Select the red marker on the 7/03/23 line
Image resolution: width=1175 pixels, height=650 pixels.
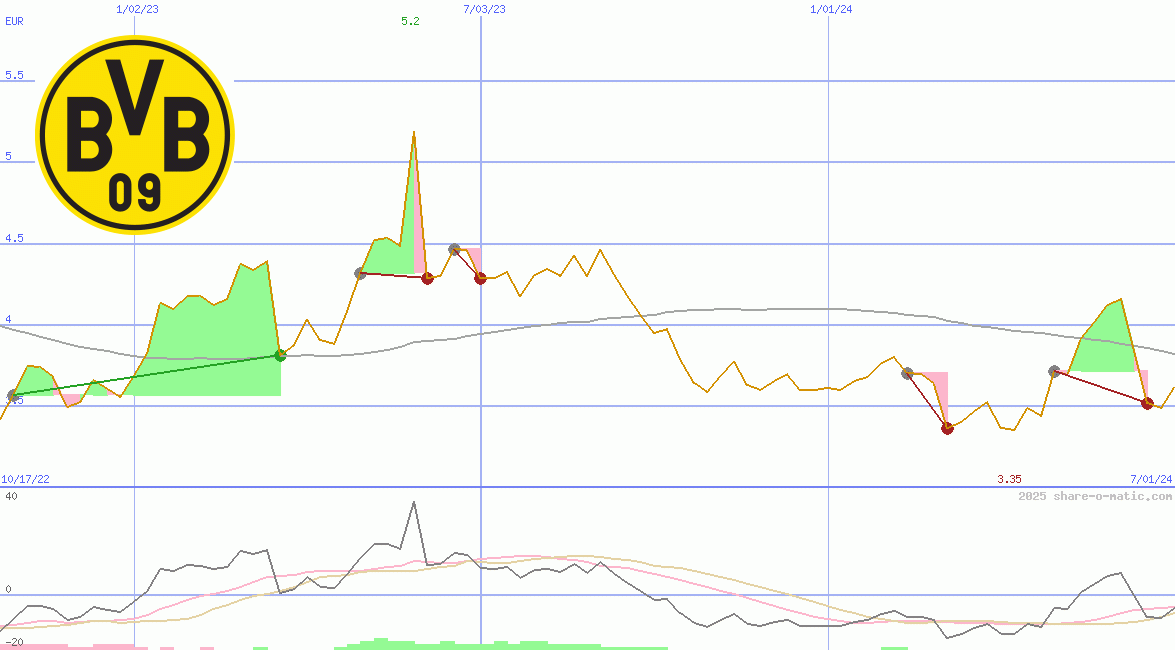[480, 278]
